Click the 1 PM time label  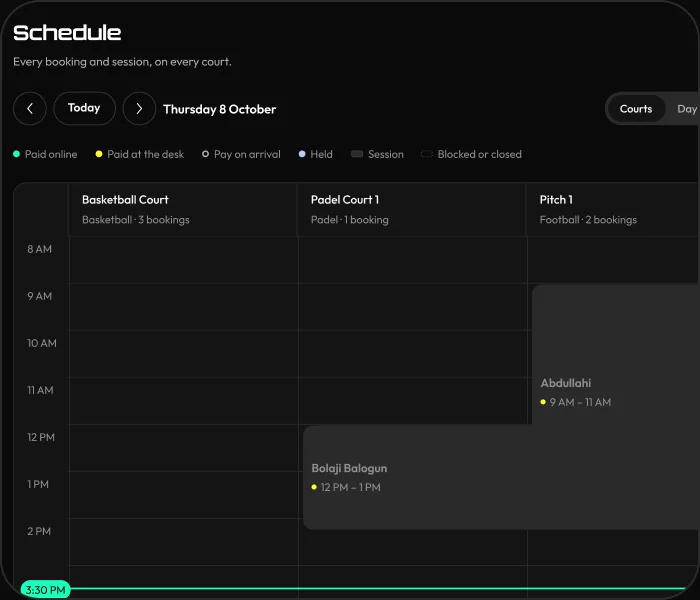(x=38, y=484)
